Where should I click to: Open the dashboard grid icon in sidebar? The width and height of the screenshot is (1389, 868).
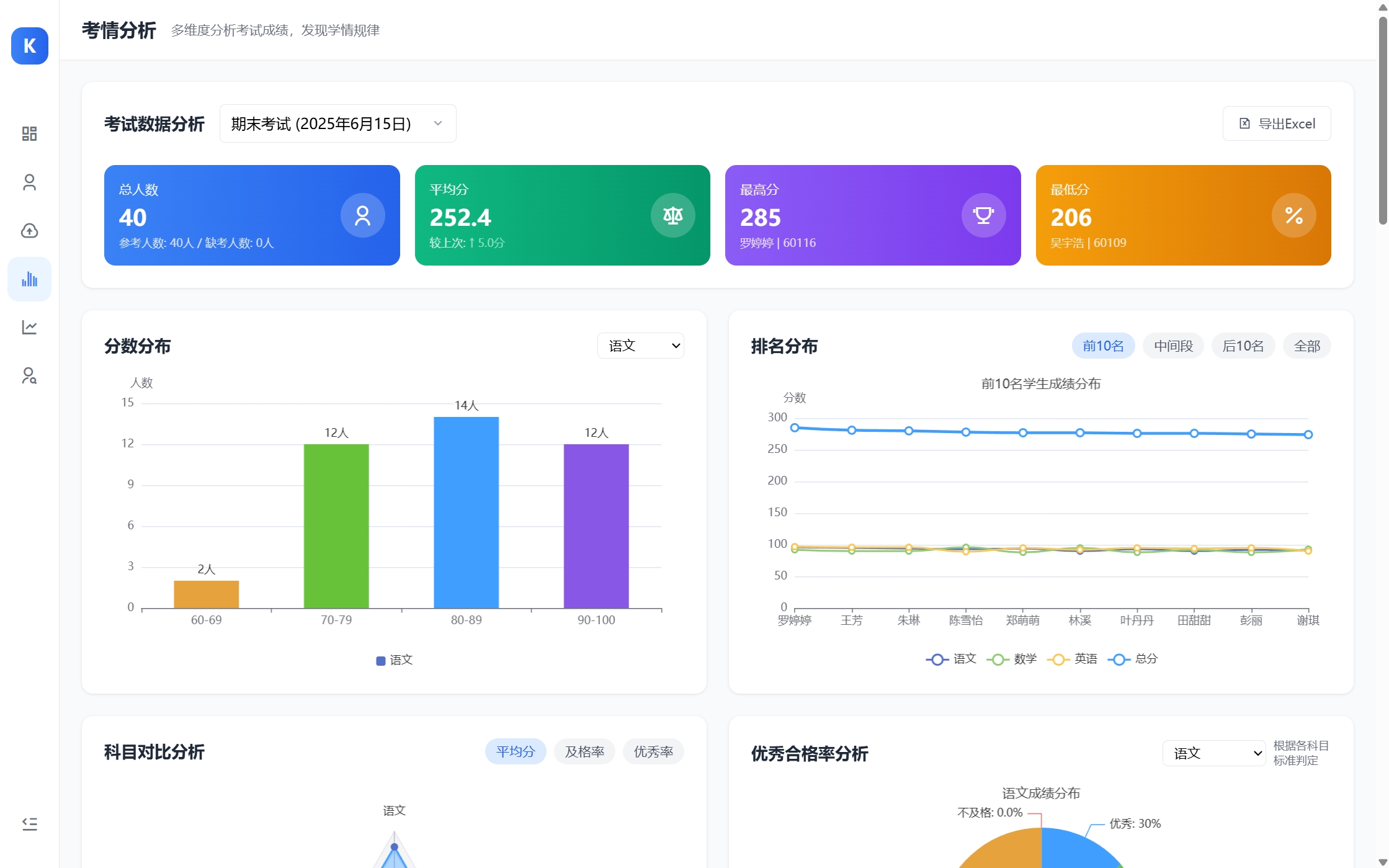[x=29, y=134]
